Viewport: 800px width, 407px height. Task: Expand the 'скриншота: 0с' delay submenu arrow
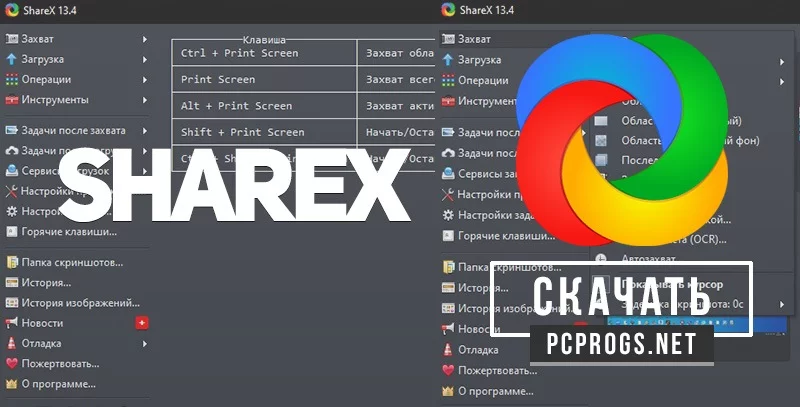pos(782,304)
